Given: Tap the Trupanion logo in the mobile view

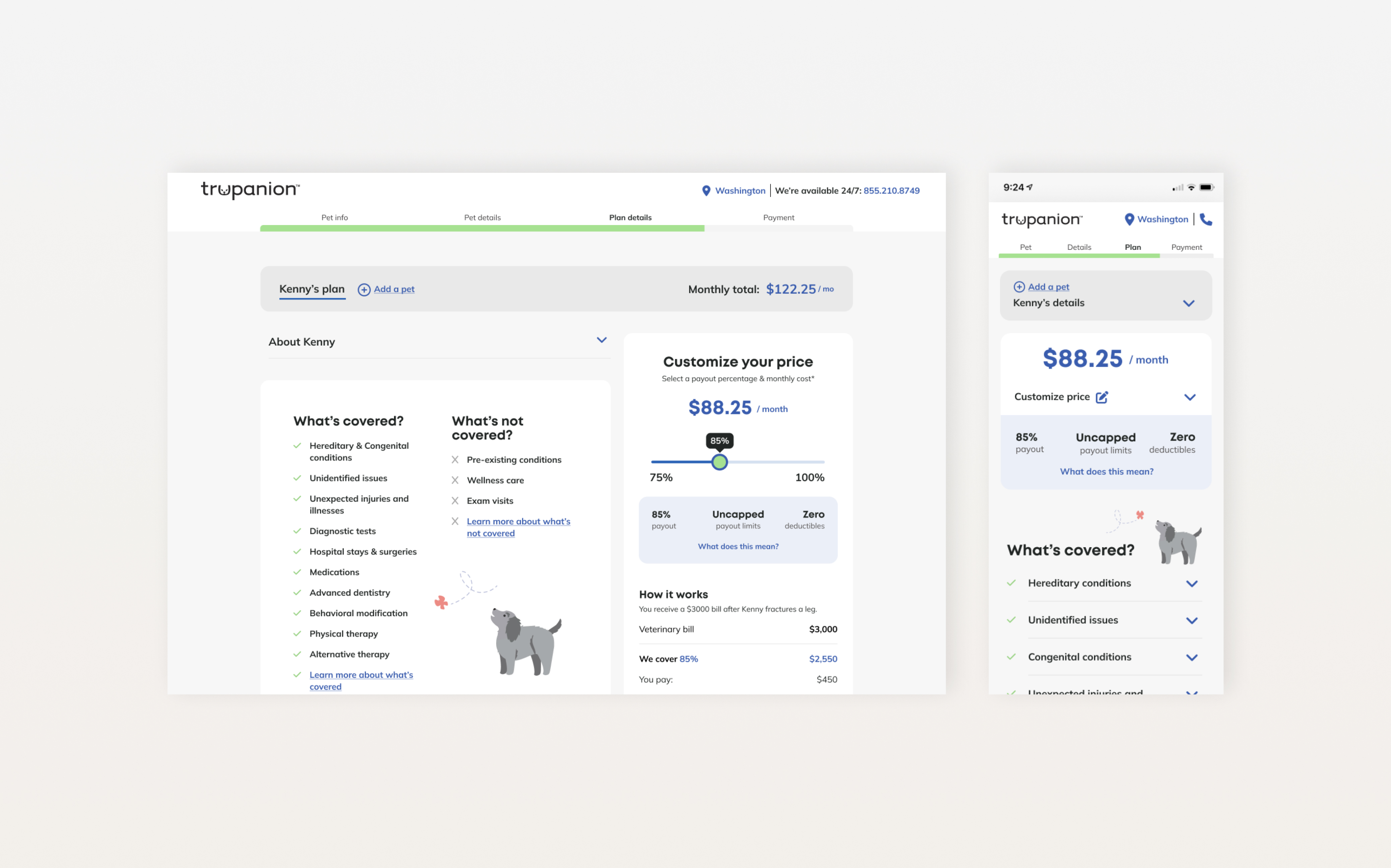Looking at the screenshot, I should 1042,220.
